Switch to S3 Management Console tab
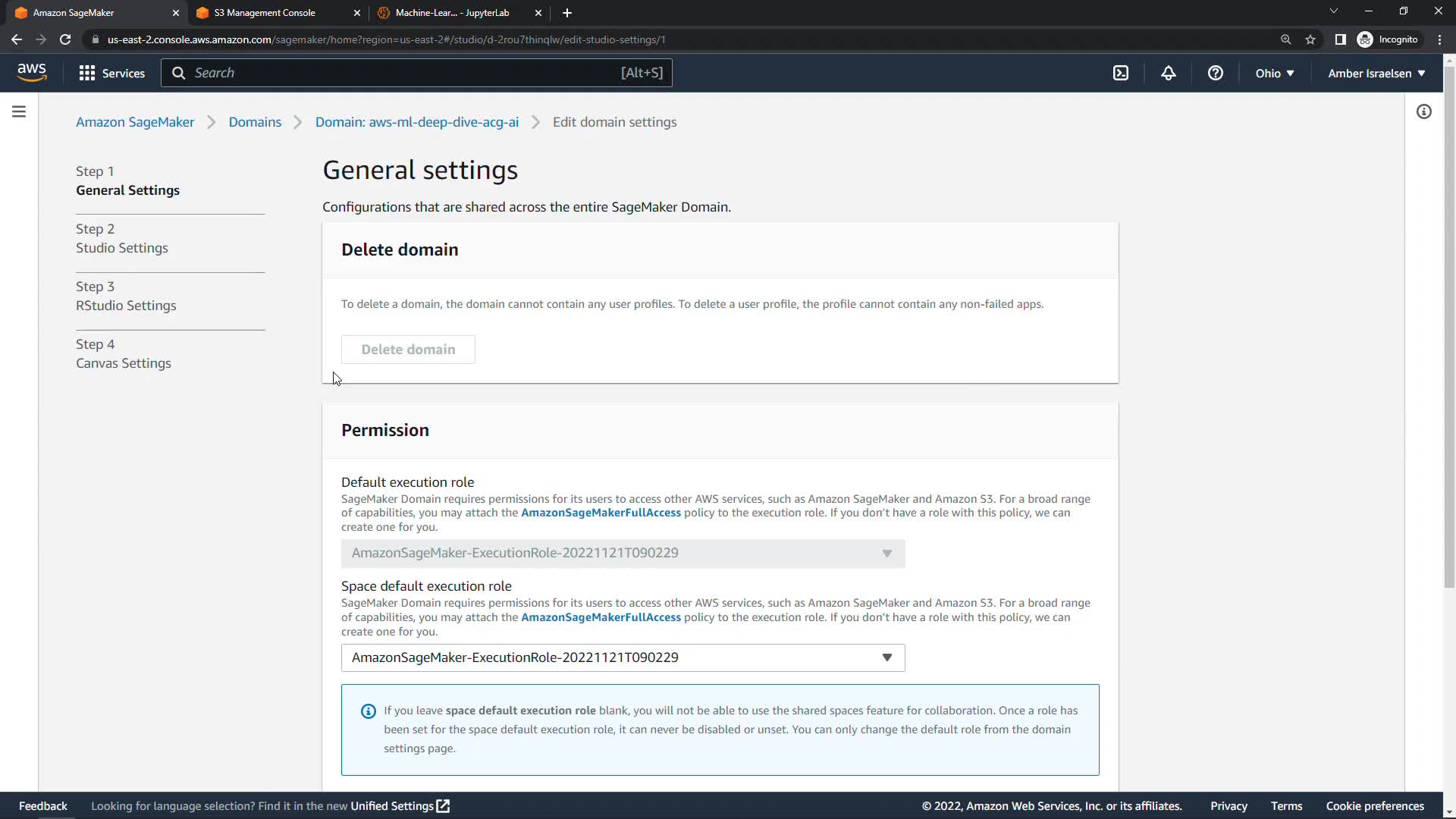This screenshot has width=1456, height=819. (x=265, y=13)
